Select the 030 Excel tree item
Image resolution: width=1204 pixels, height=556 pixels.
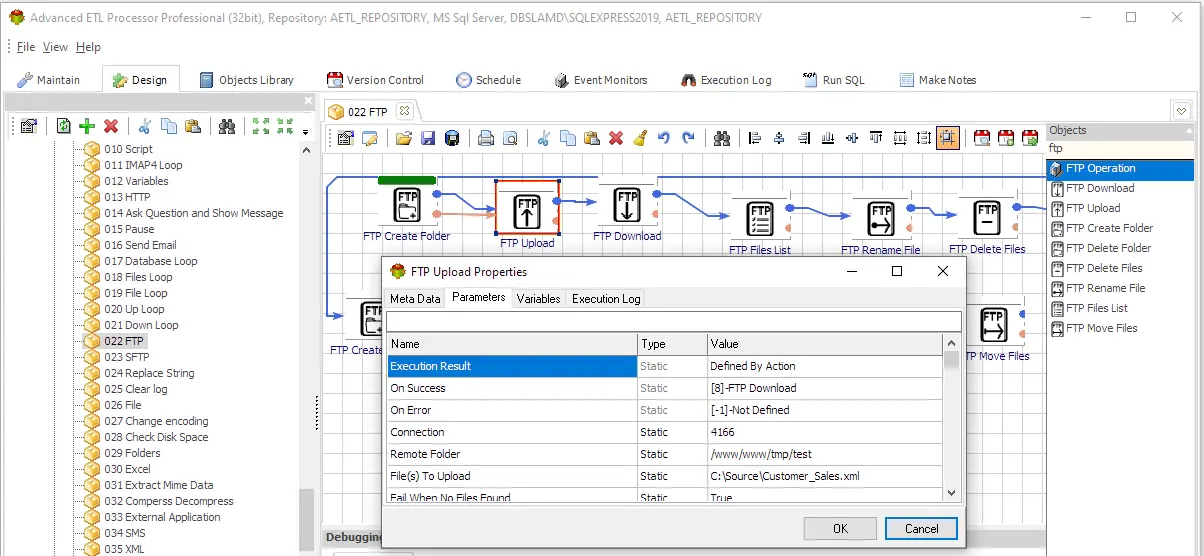point(127,469)
